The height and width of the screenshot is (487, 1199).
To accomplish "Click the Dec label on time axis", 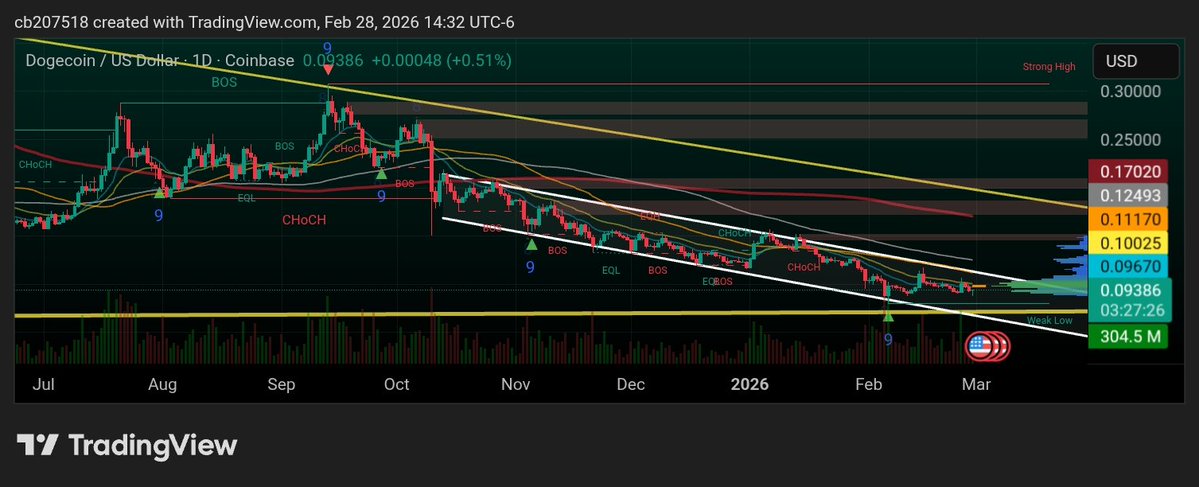I will click(631, 385).
